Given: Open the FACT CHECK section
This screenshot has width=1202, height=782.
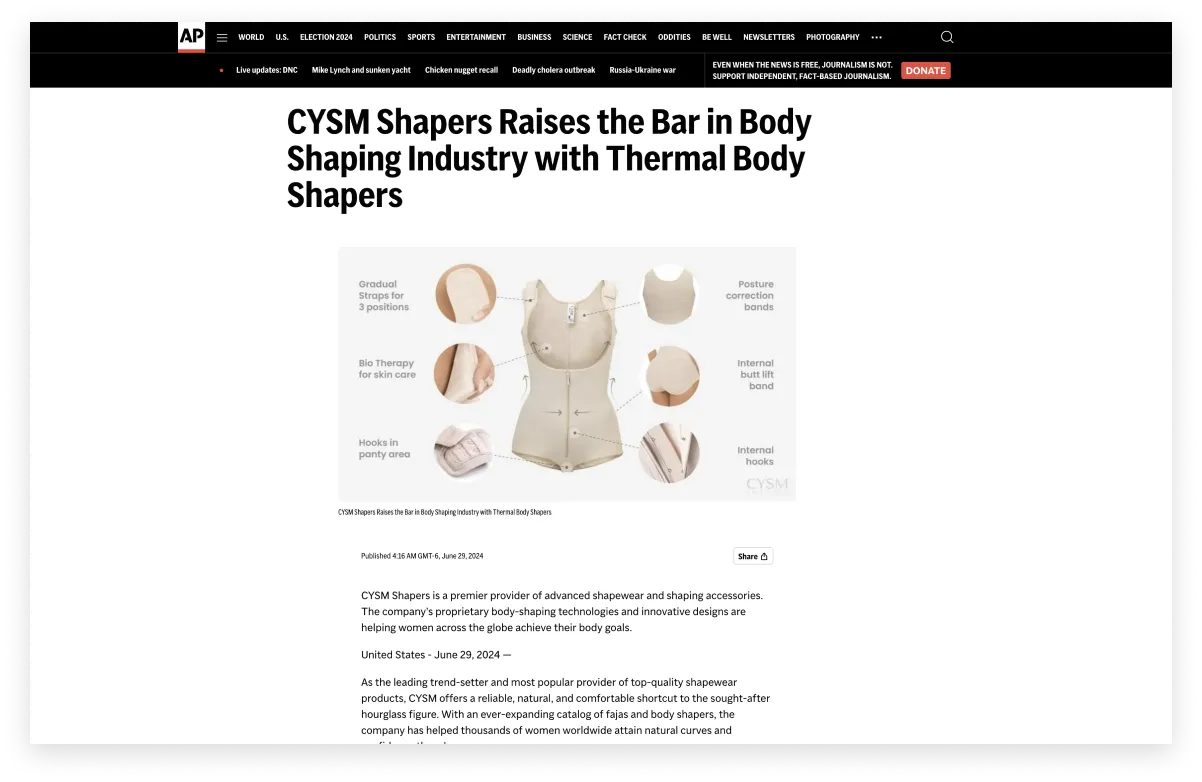Looking at the screenshot, I should 625,37.
